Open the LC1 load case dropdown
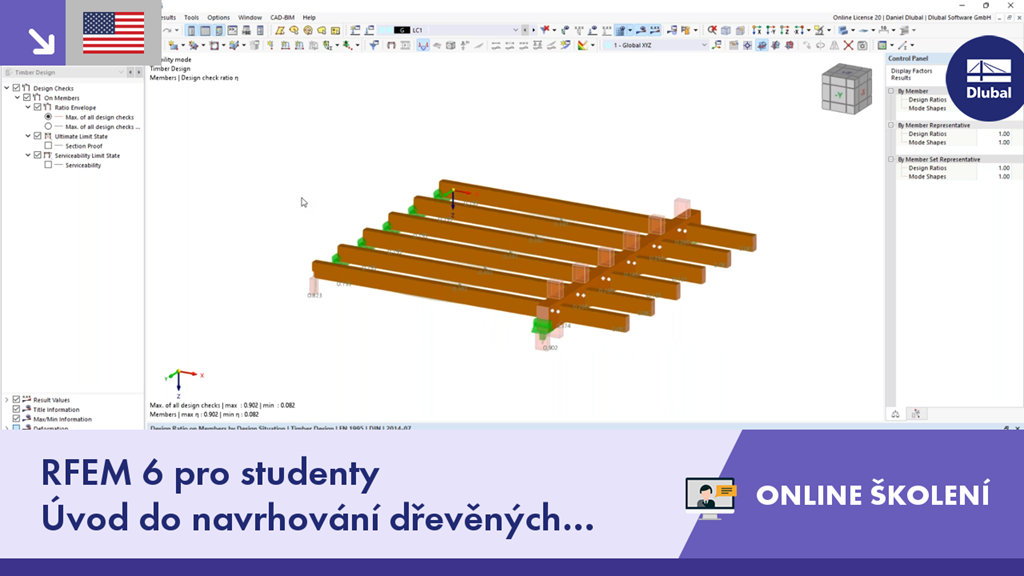The height and width of the screenshot is (576, 1024). [x=515, y=30]
